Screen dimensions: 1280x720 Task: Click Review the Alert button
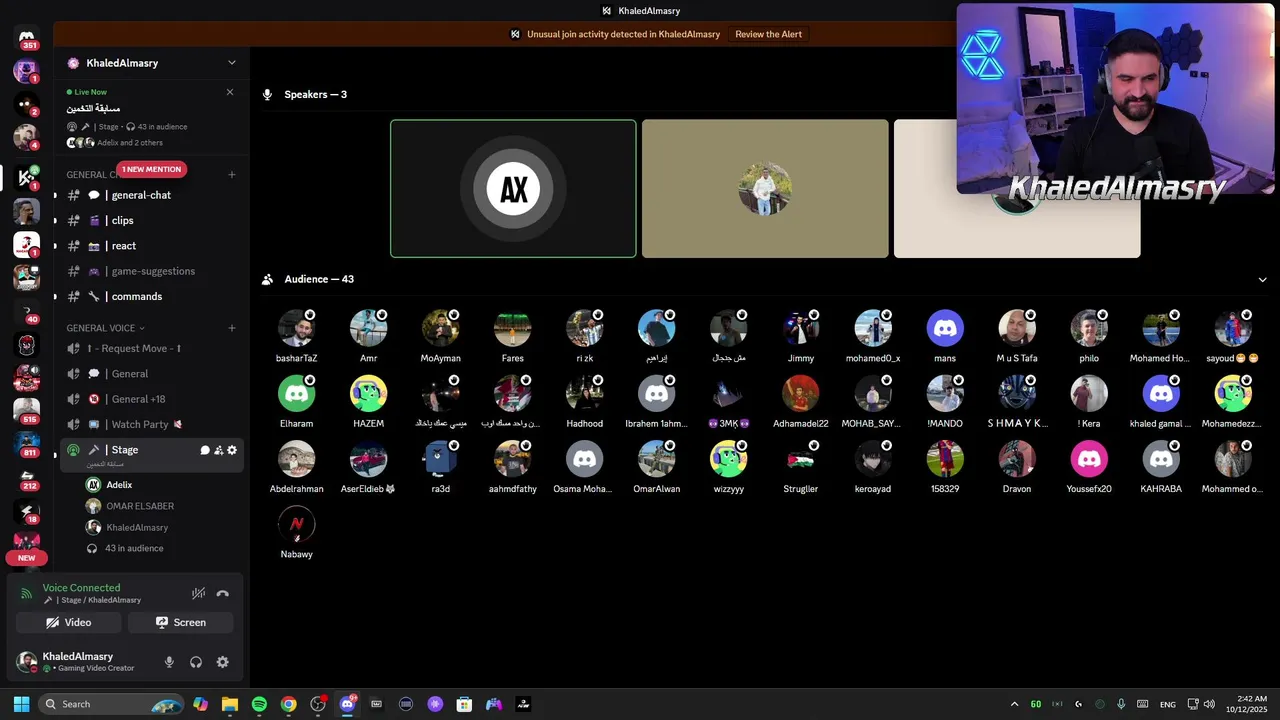click(x=768, y=34)
